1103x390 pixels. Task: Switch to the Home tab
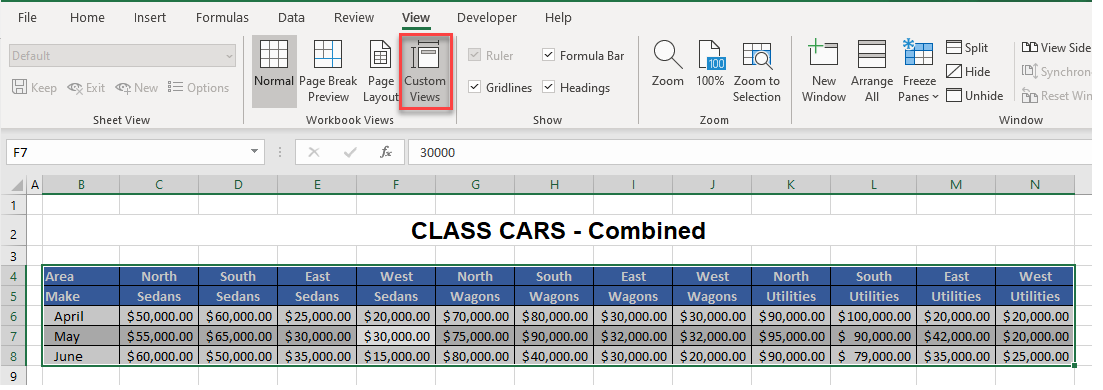pos(87,18)
